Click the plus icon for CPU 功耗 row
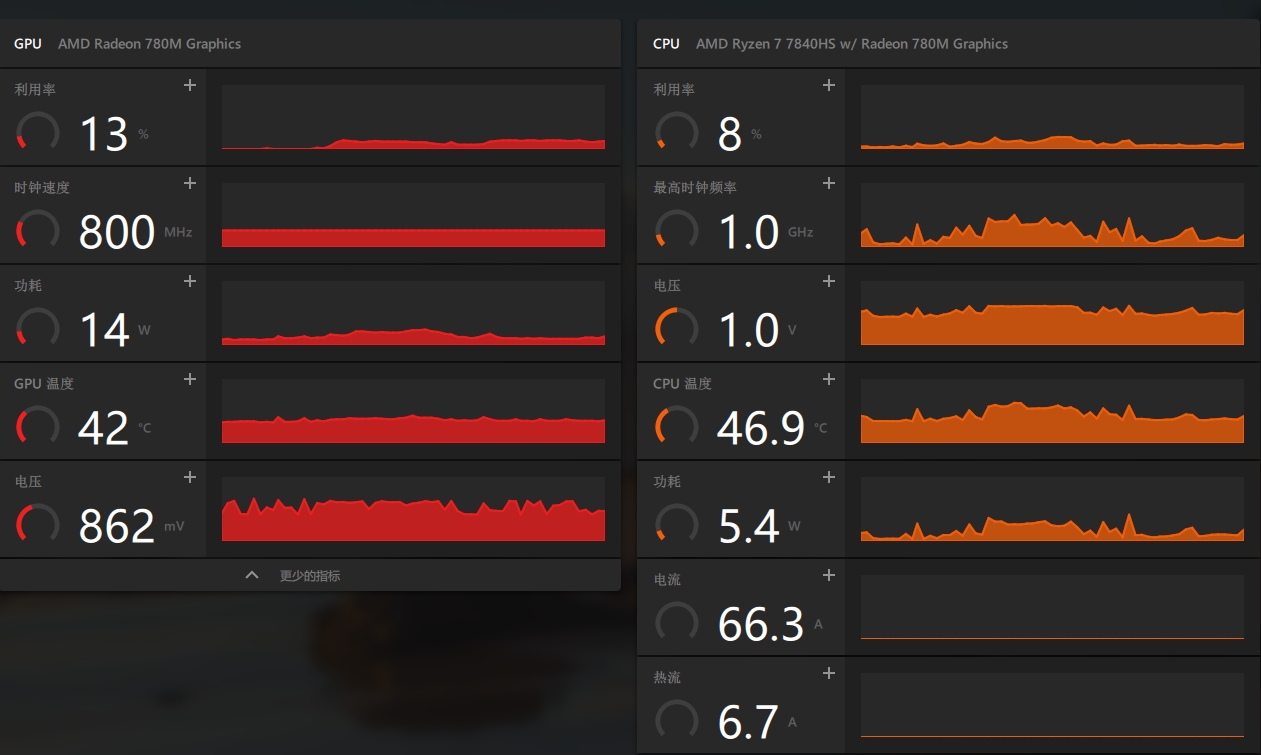 828,478
